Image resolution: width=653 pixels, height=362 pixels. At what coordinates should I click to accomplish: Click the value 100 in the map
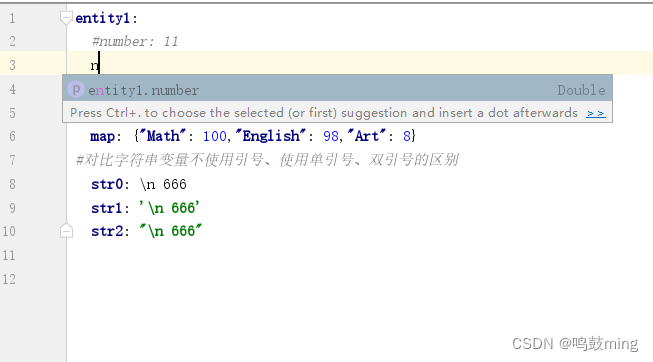(214, 136)
